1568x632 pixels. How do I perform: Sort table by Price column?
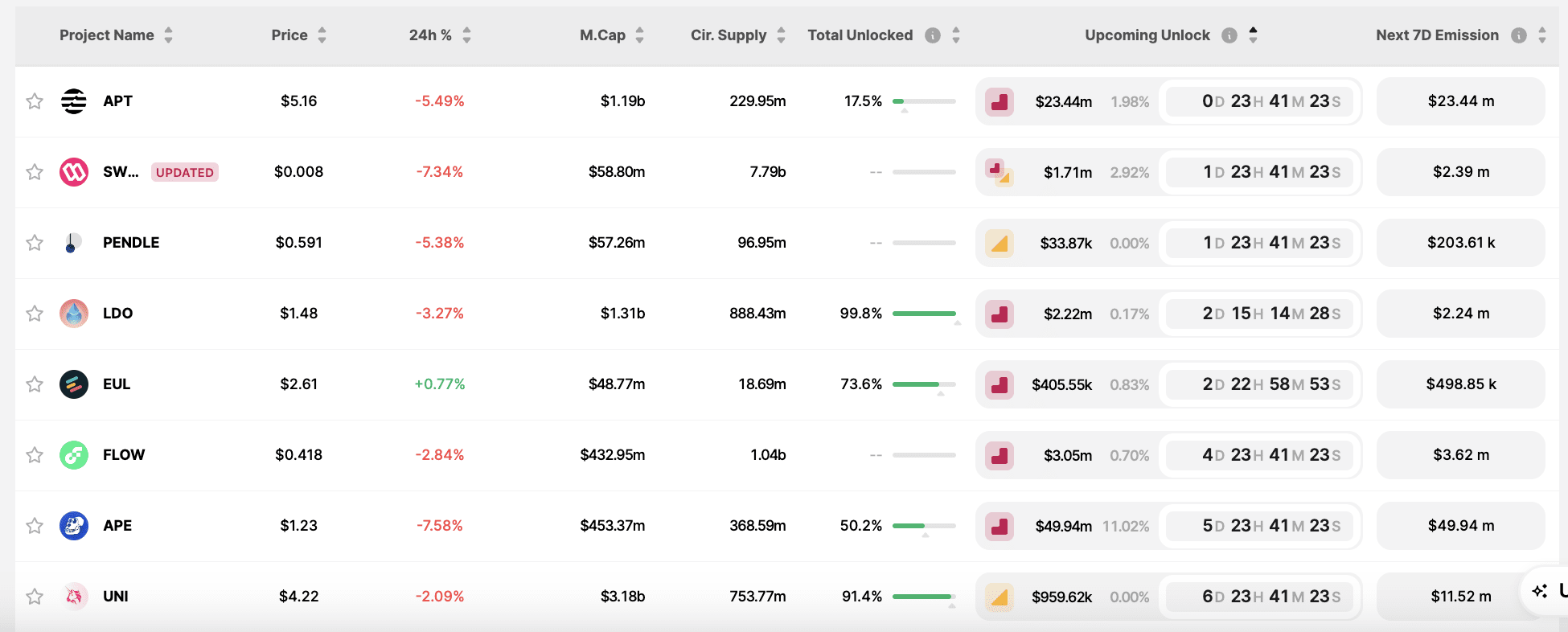click(322, 35)
